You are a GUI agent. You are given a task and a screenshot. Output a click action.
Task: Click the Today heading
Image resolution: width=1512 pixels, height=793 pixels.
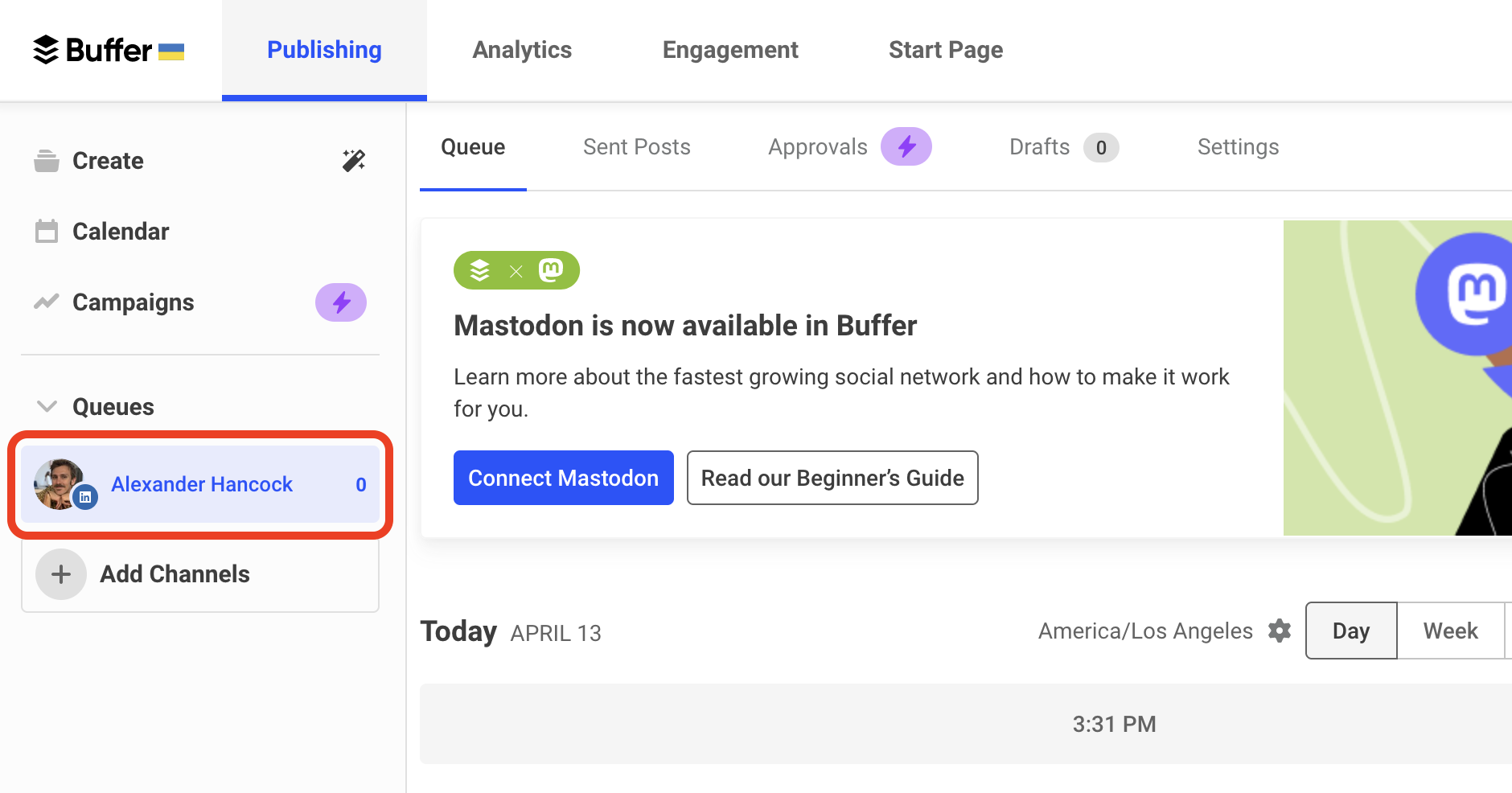click(458, 631)
